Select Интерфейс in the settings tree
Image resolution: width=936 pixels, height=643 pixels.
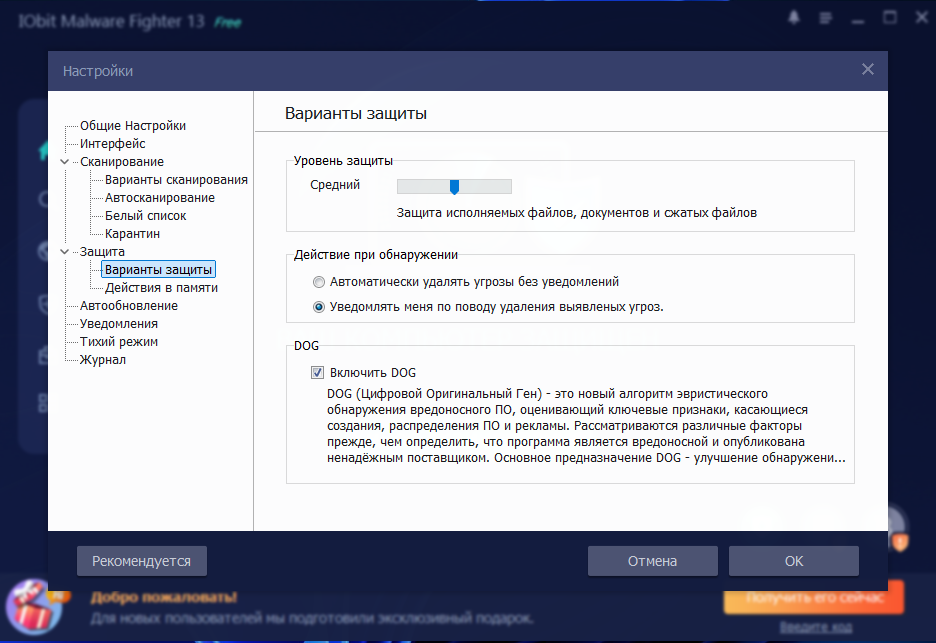coord(112,143)
